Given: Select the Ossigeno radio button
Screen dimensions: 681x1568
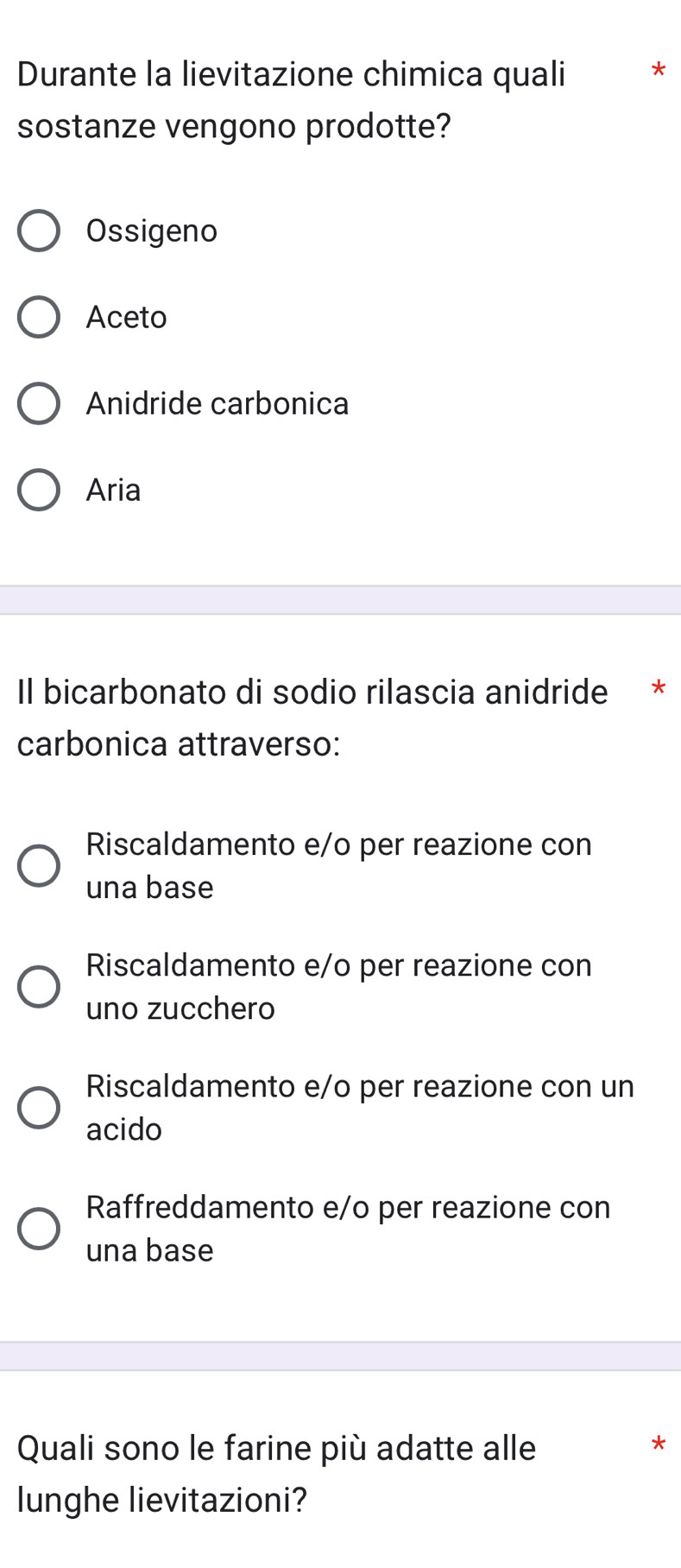Looking at the screenshot, I should (39, 231).
